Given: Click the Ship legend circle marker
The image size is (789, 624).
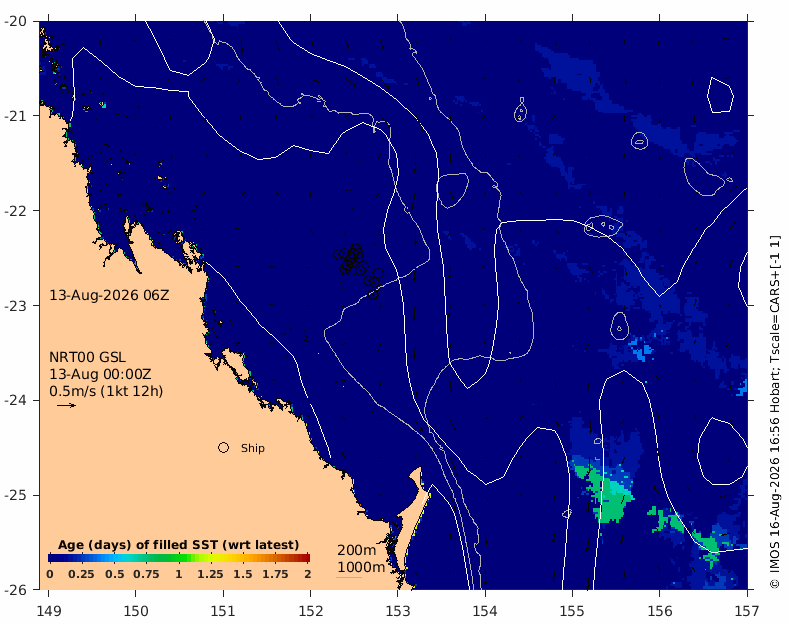Looking at the screenshot, I should point(223,447).
